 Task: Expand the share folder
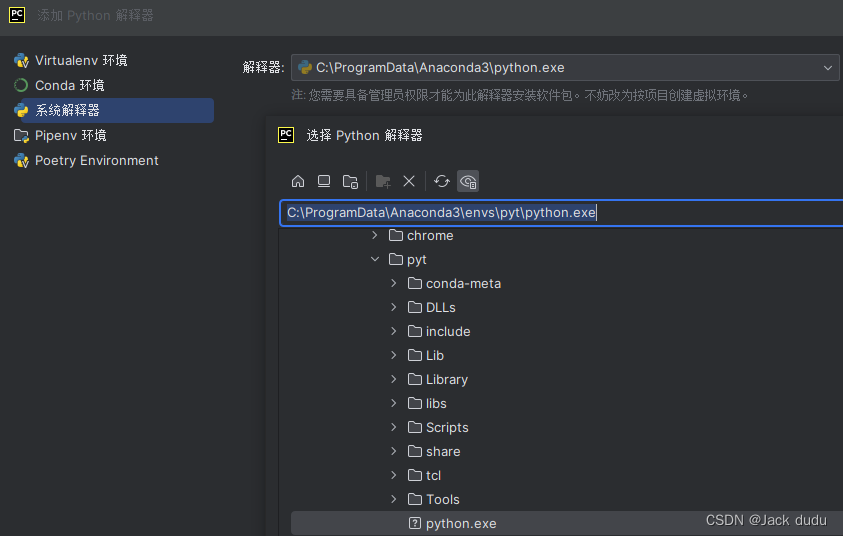[x=394, y=451]
